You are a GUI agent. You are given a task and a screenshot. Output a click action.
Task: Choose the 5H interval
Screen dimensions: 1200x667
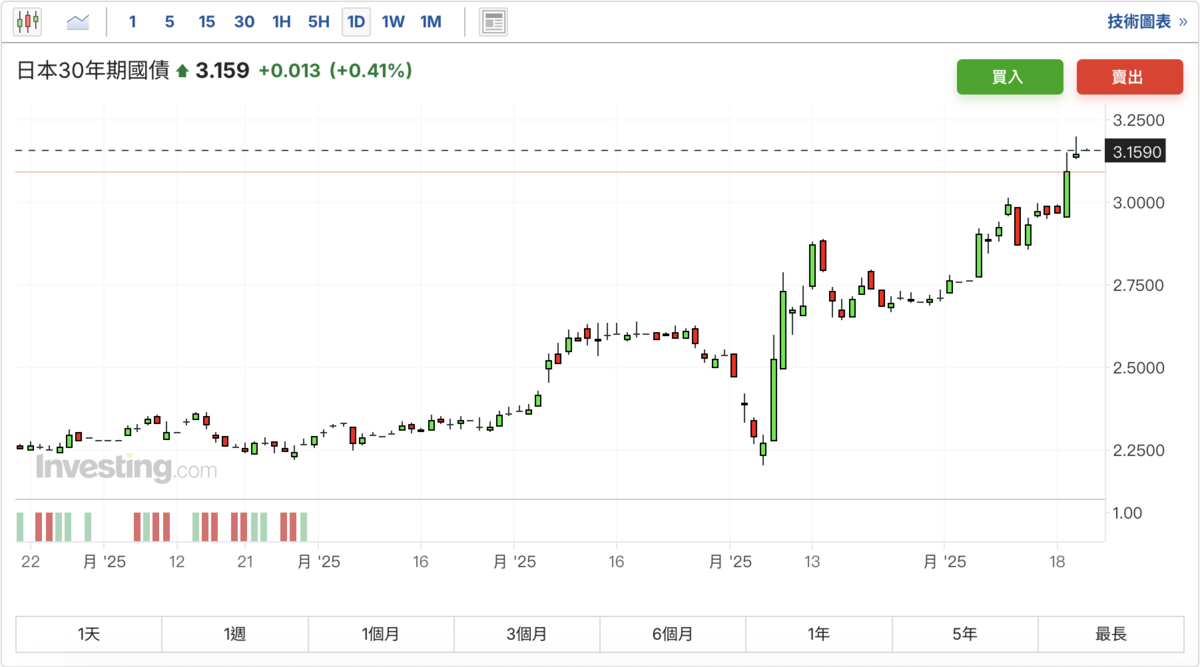tap(319, 21)
